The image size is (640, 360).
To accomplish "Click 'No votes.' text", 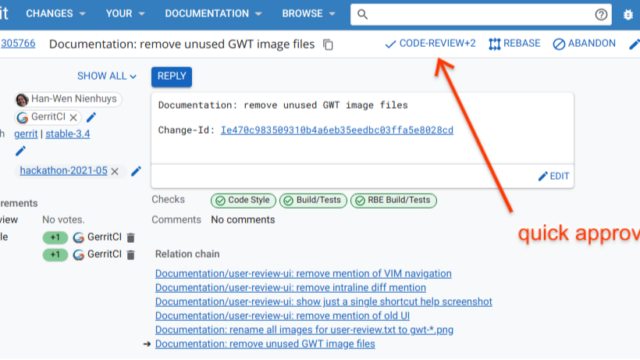I will click(x=63, y=220).
